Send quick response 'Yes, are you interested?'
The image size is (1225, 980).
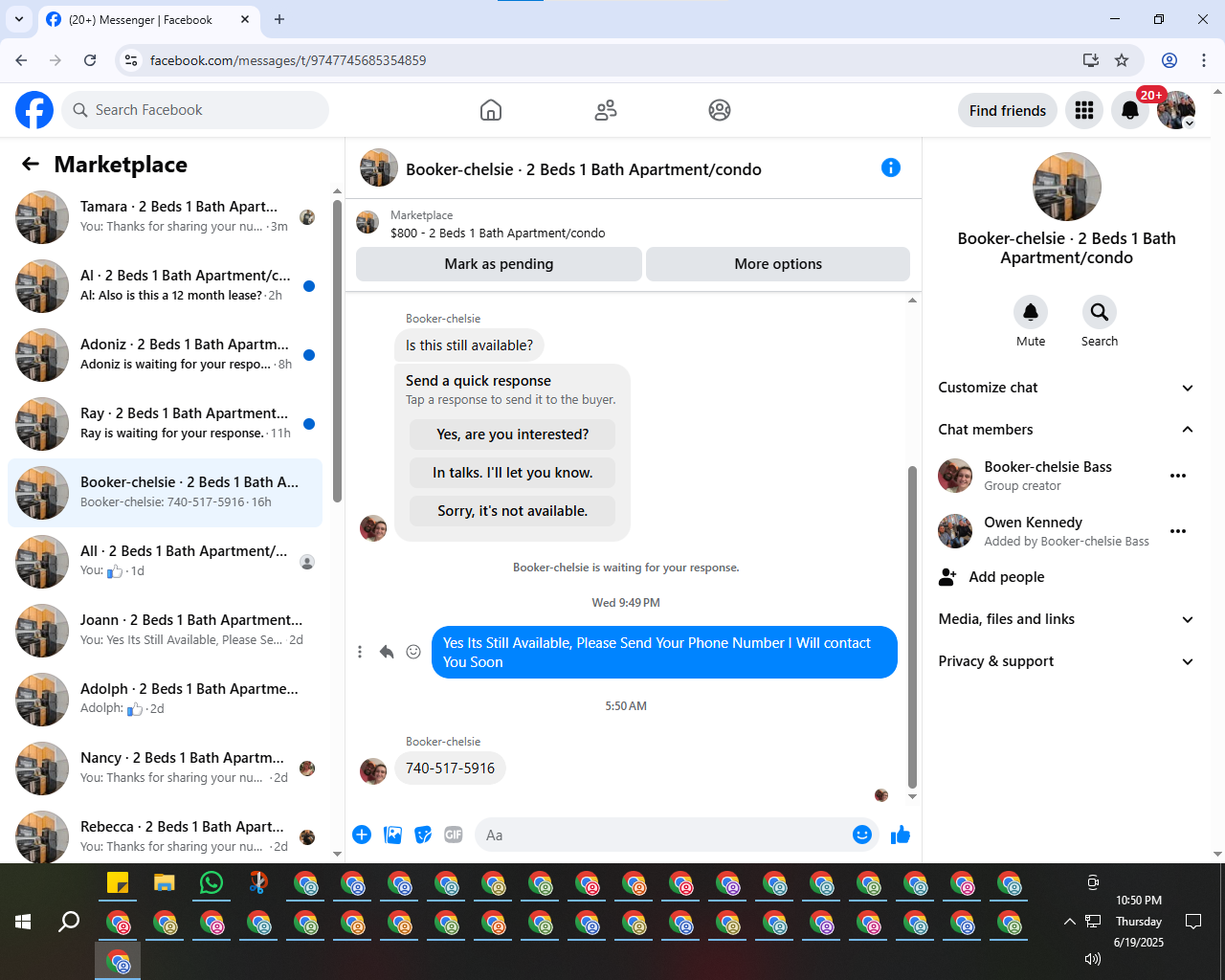tap(513, 434)
